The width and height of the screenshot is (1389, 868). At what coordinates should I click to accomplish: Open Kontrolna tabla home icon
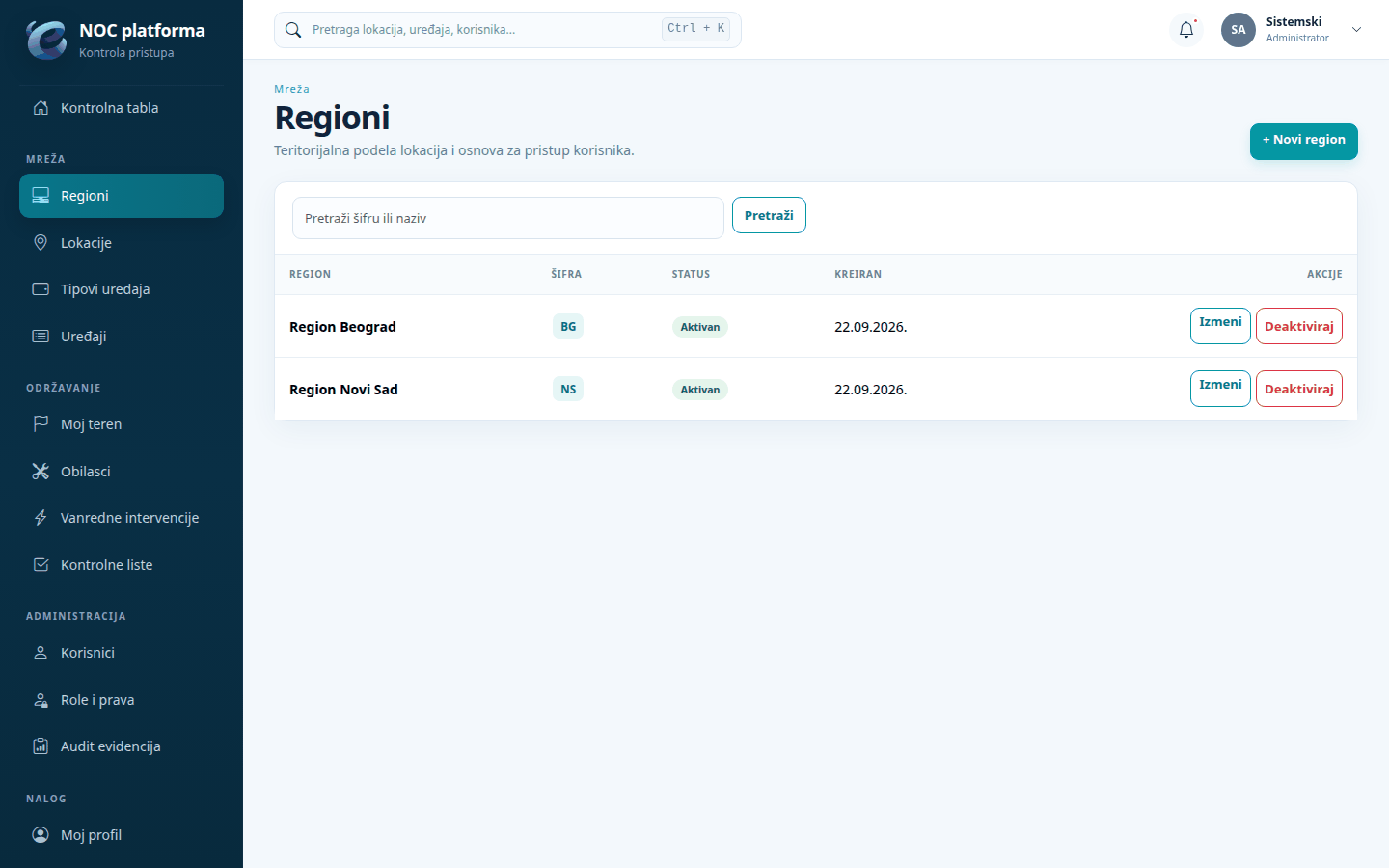[41, 108]
